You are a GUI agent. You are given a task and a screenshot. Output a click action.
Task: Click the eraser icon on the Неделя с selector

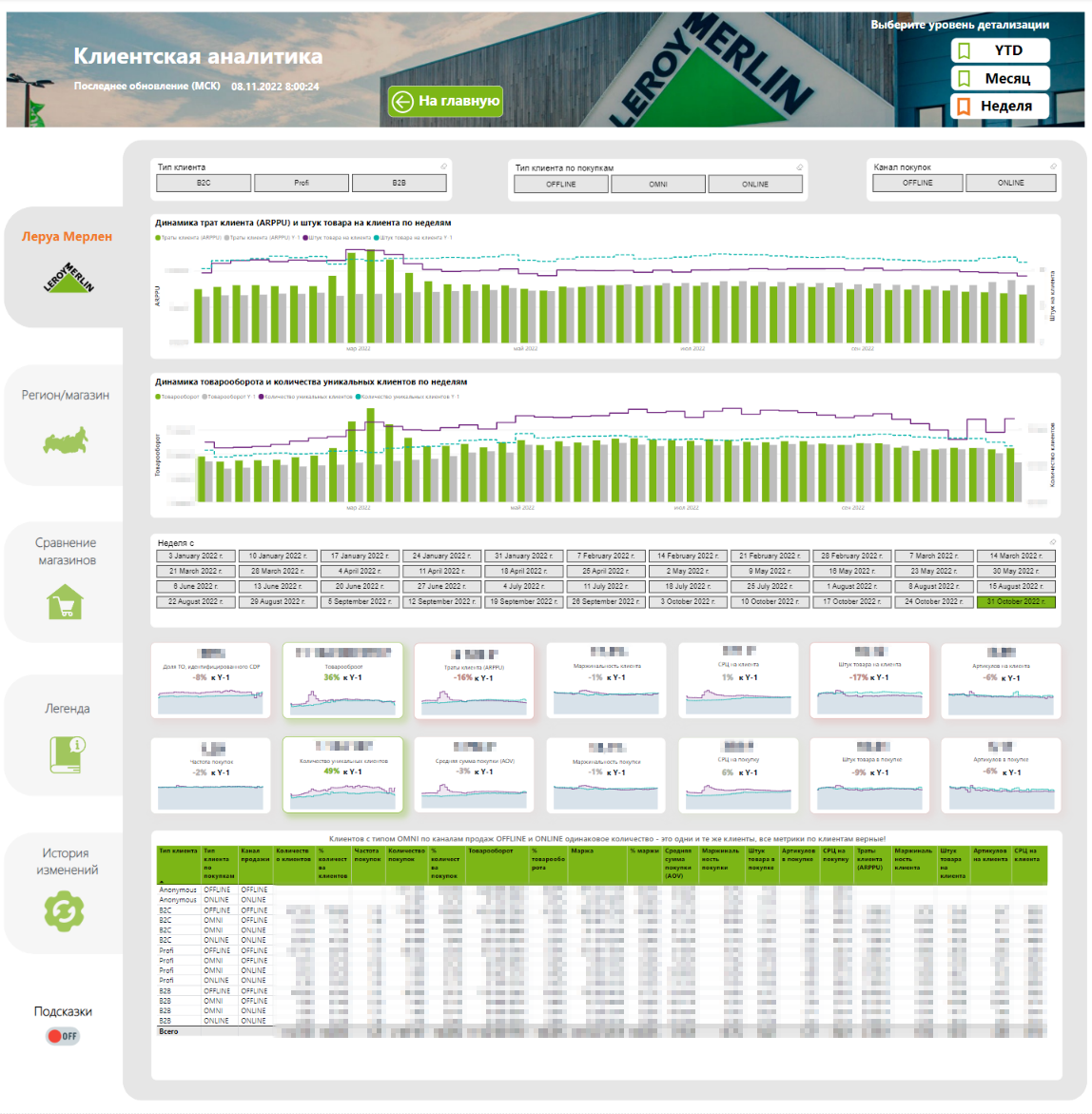pyautogui.click(x=1055, y=539)
